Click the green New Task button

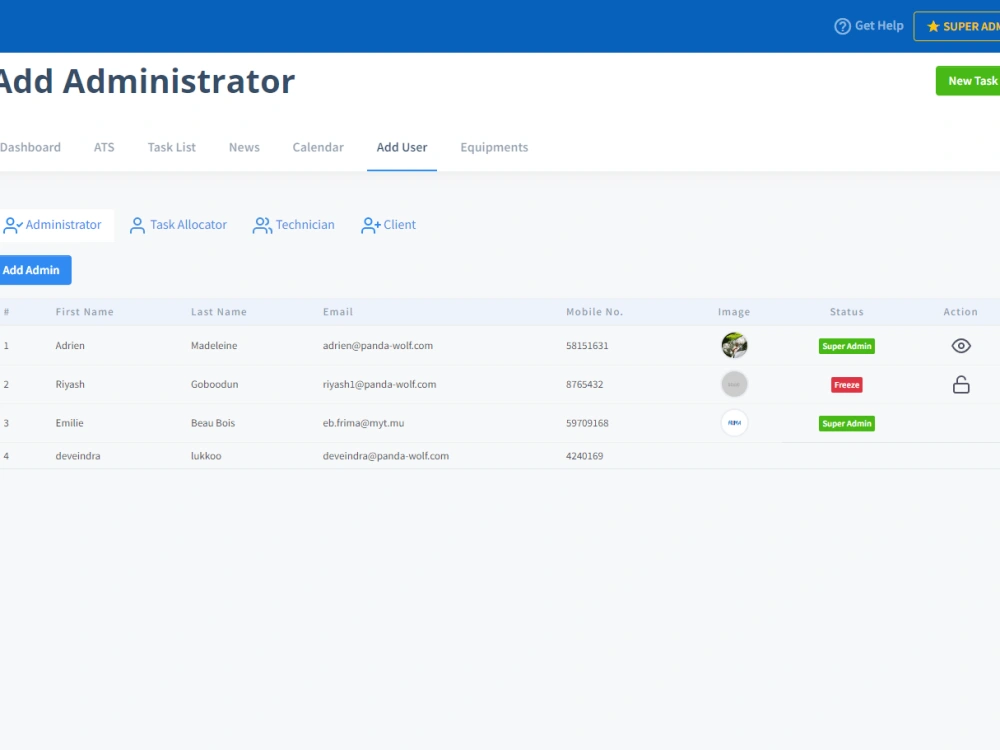[x=967, y=81]
